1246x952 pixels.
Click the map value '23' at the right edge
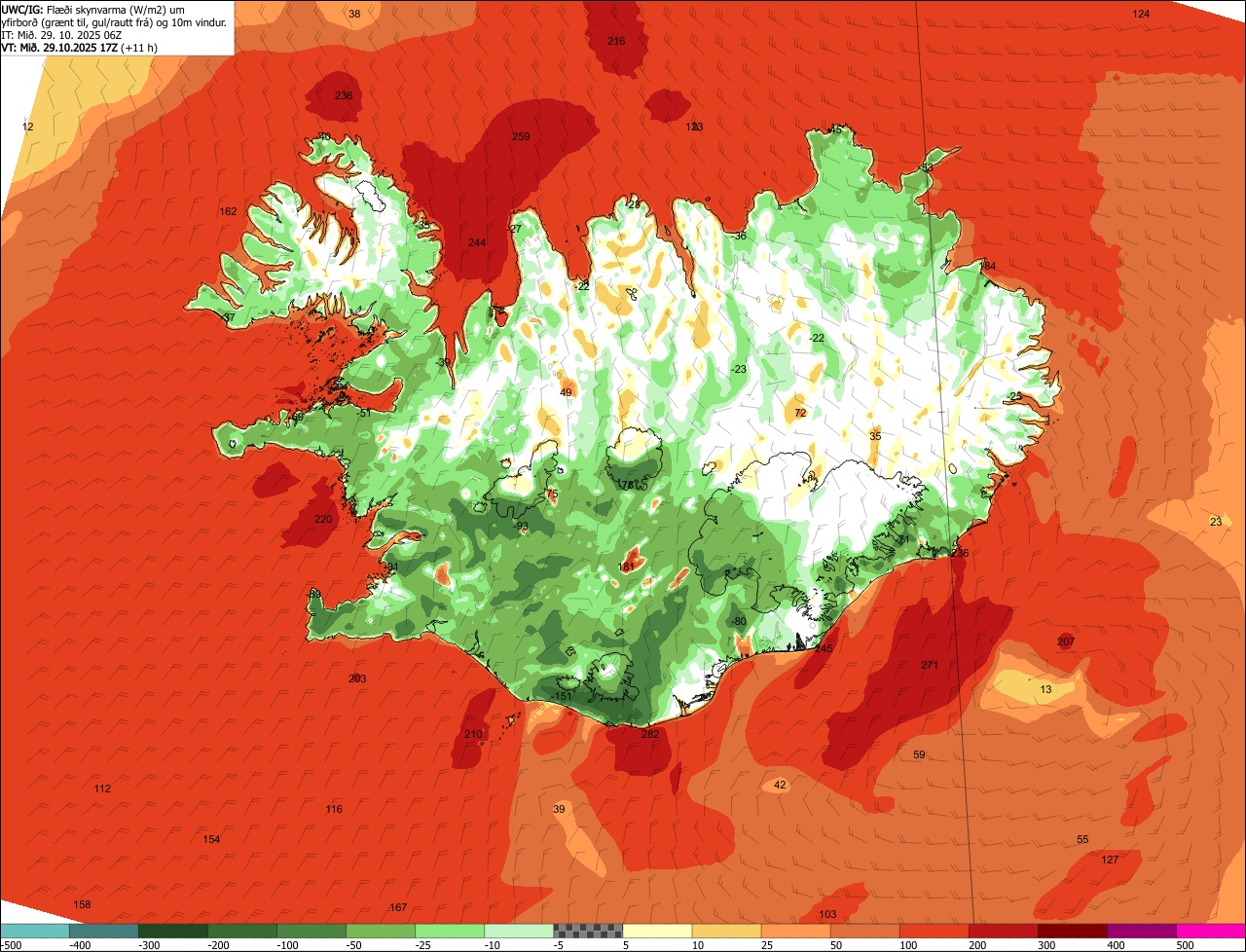click(1216, 522)
